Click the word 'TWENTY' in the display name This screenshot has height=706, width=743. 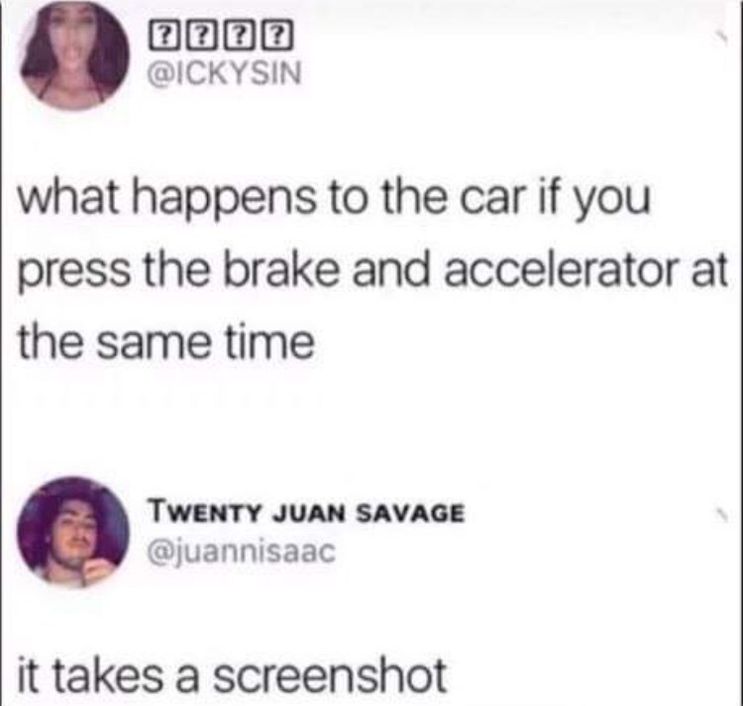click(x=205, y=513)
